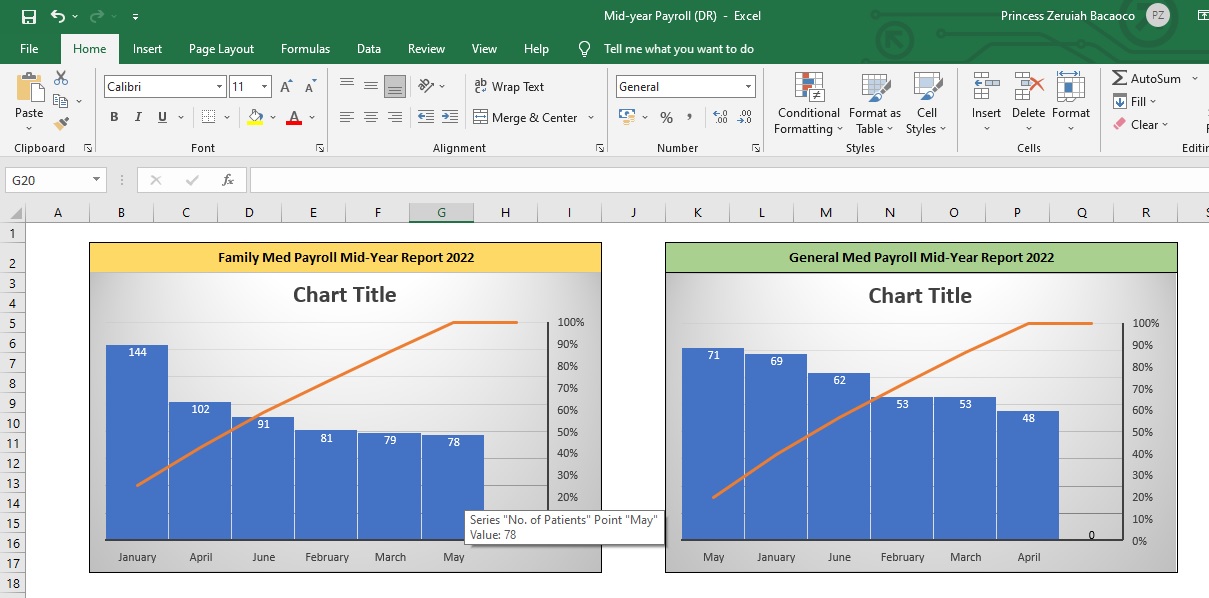Screen dimensions: 1209x598
Task: Open the Font group dialog launcher
Action: pos(320,148)
